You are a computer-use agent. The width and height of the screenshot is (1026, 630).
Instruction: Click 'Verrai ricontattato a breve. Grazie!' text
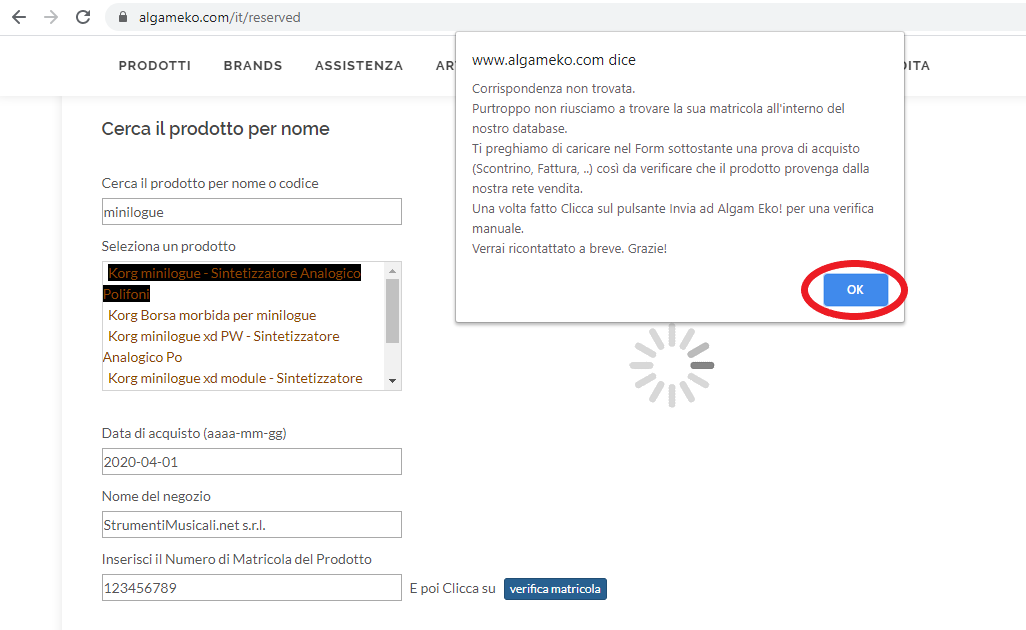569,249
